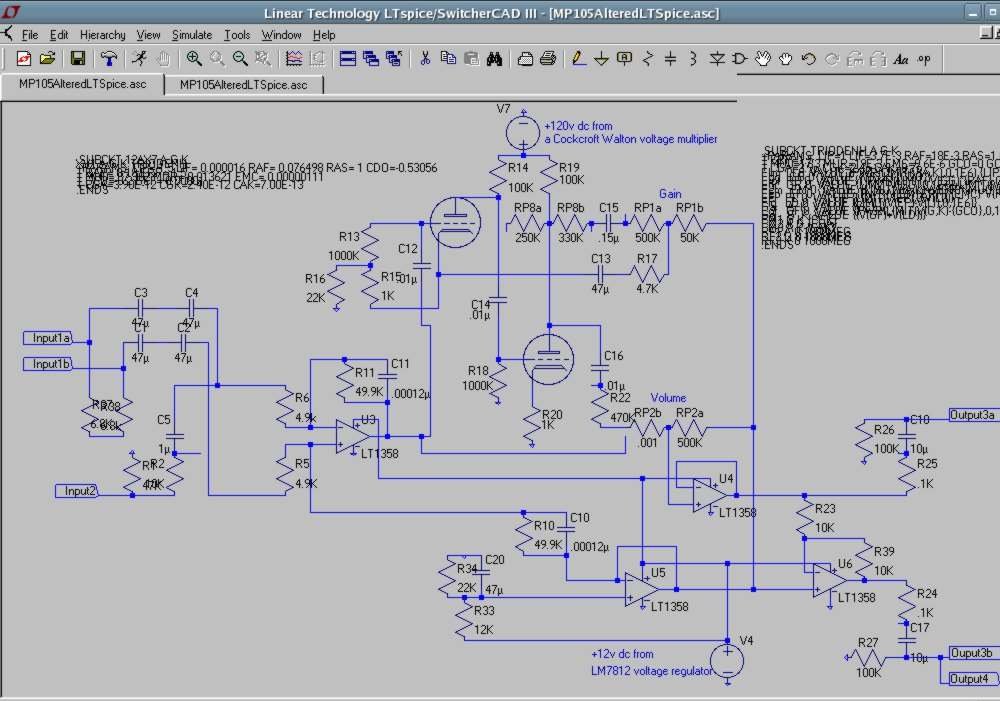Select the Output3a net label
1000x701 pixels.
point(973,415)
